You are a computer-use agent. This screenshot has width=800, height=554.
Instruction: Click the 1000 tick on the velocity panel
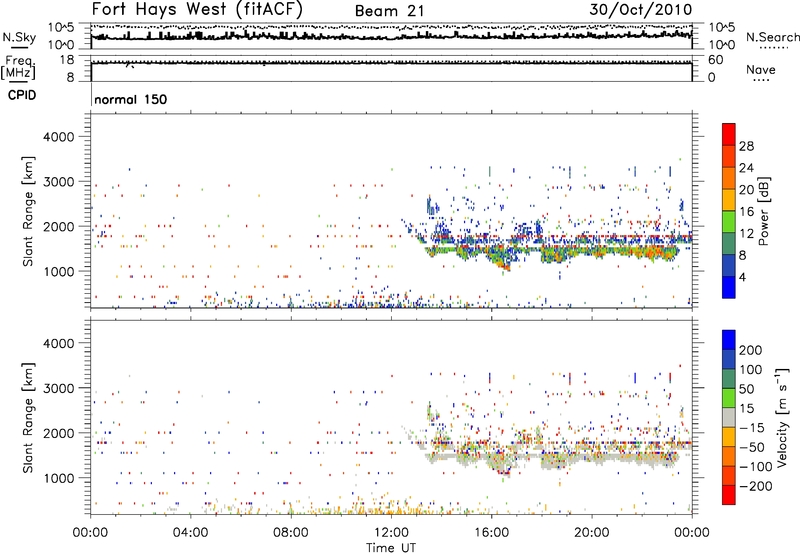(58, 478)
